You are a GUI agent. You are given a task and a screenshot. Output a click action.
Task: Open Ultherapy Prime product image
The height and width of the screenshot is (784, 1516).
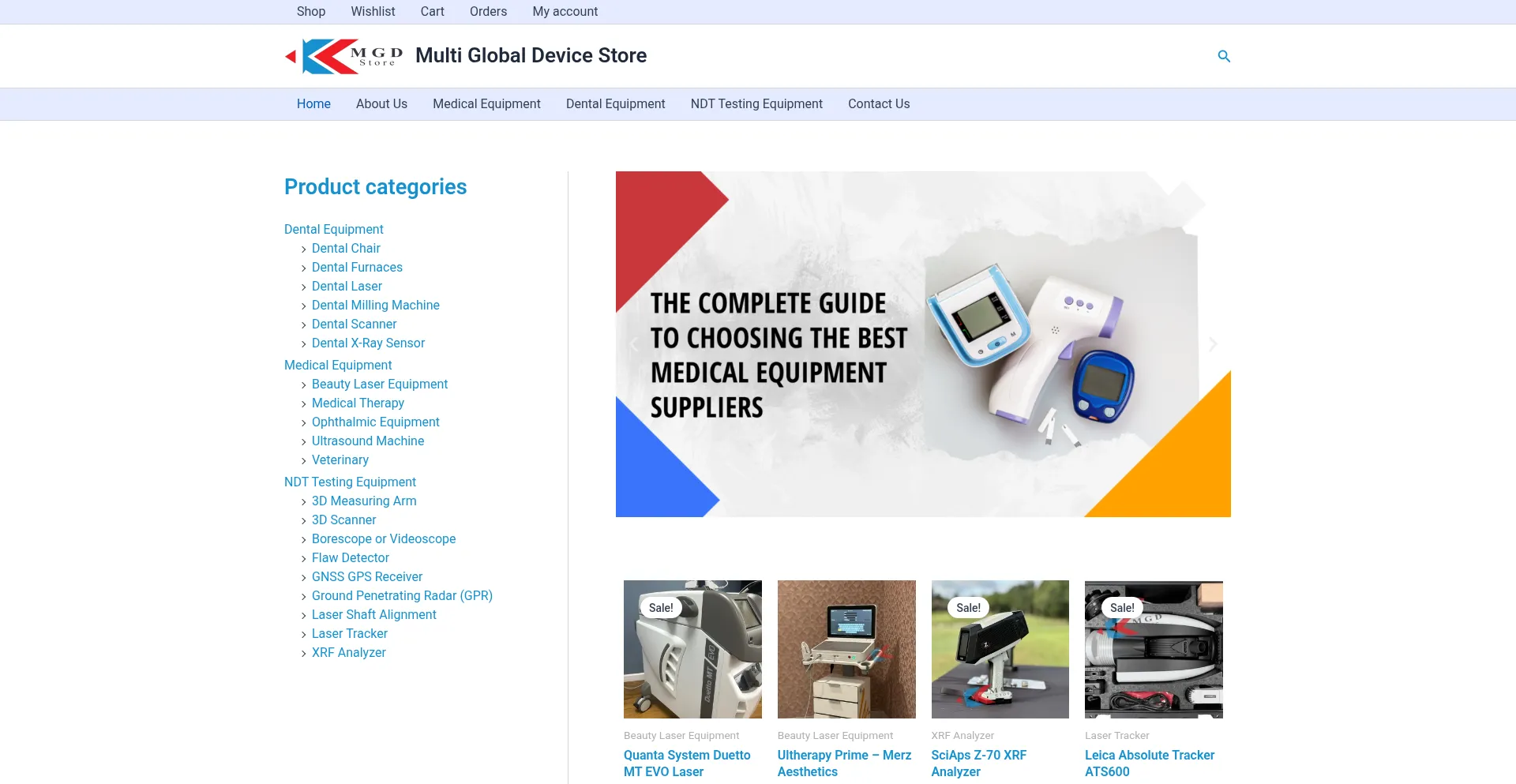846,649
